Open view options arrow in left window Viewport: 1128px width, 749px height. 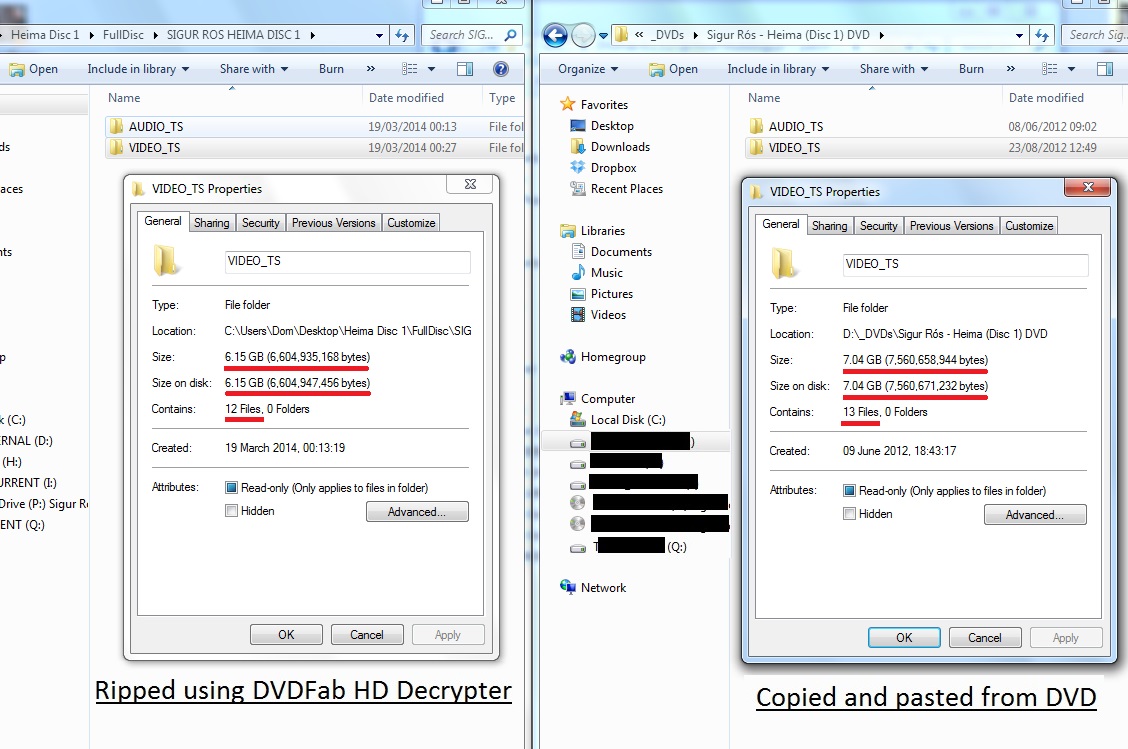[x=432, y=70]
